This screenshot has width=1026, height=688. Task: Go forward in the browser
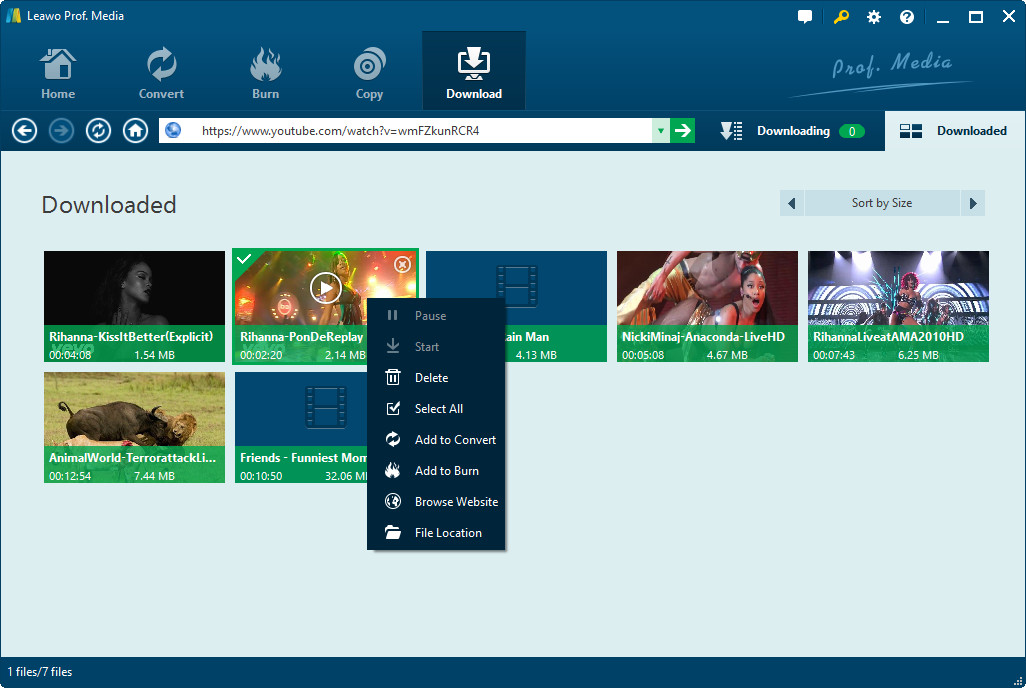point(62,131)
